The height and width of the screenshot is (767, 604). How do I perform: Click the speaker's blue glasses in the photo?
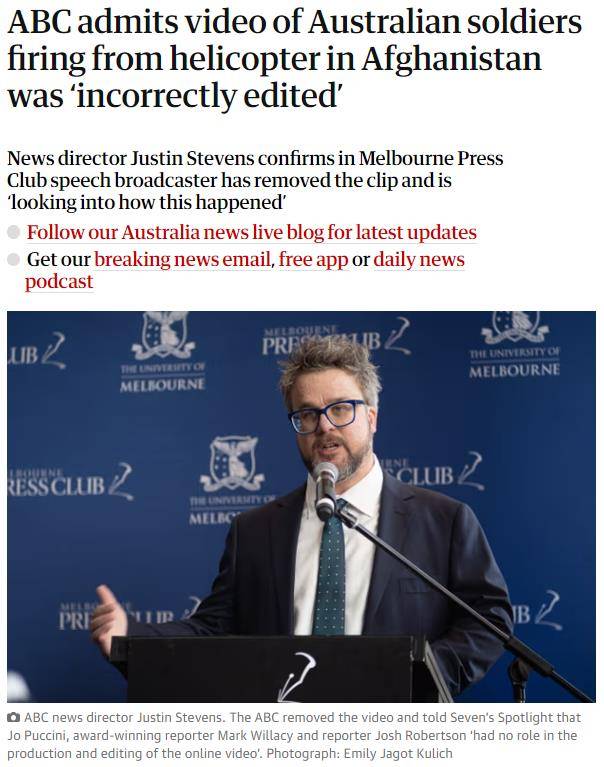[x=328, y=416]
